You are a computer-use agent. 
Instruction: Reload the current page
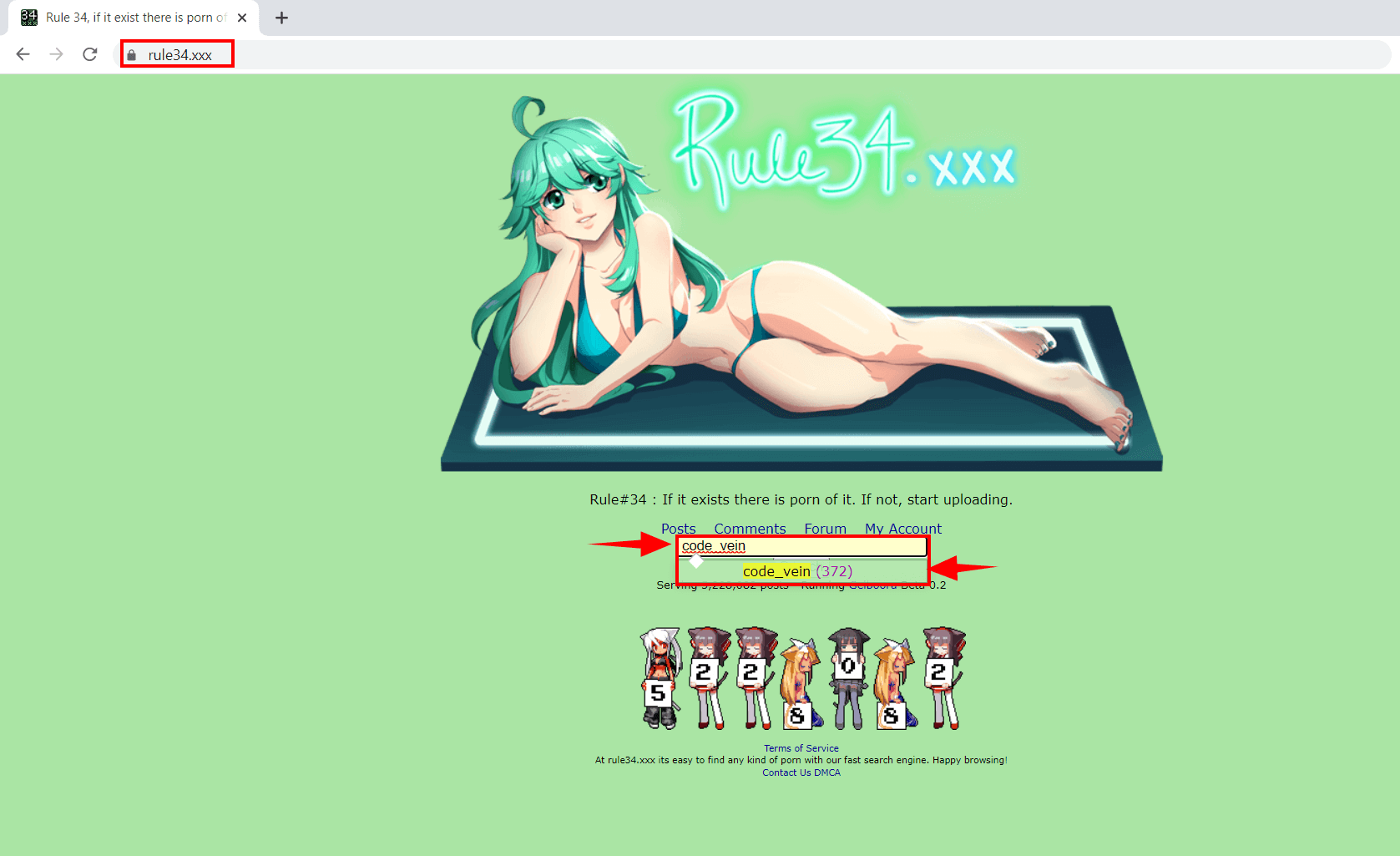click(90, 54)
